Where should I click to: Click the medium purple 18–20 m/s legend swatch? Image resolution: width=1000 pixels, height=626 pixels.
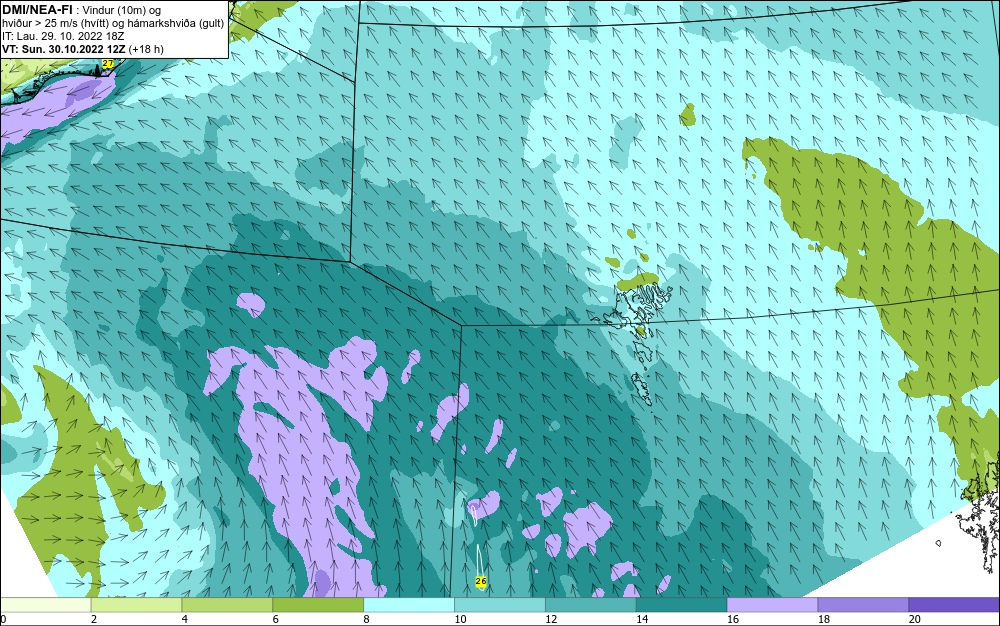864,605
